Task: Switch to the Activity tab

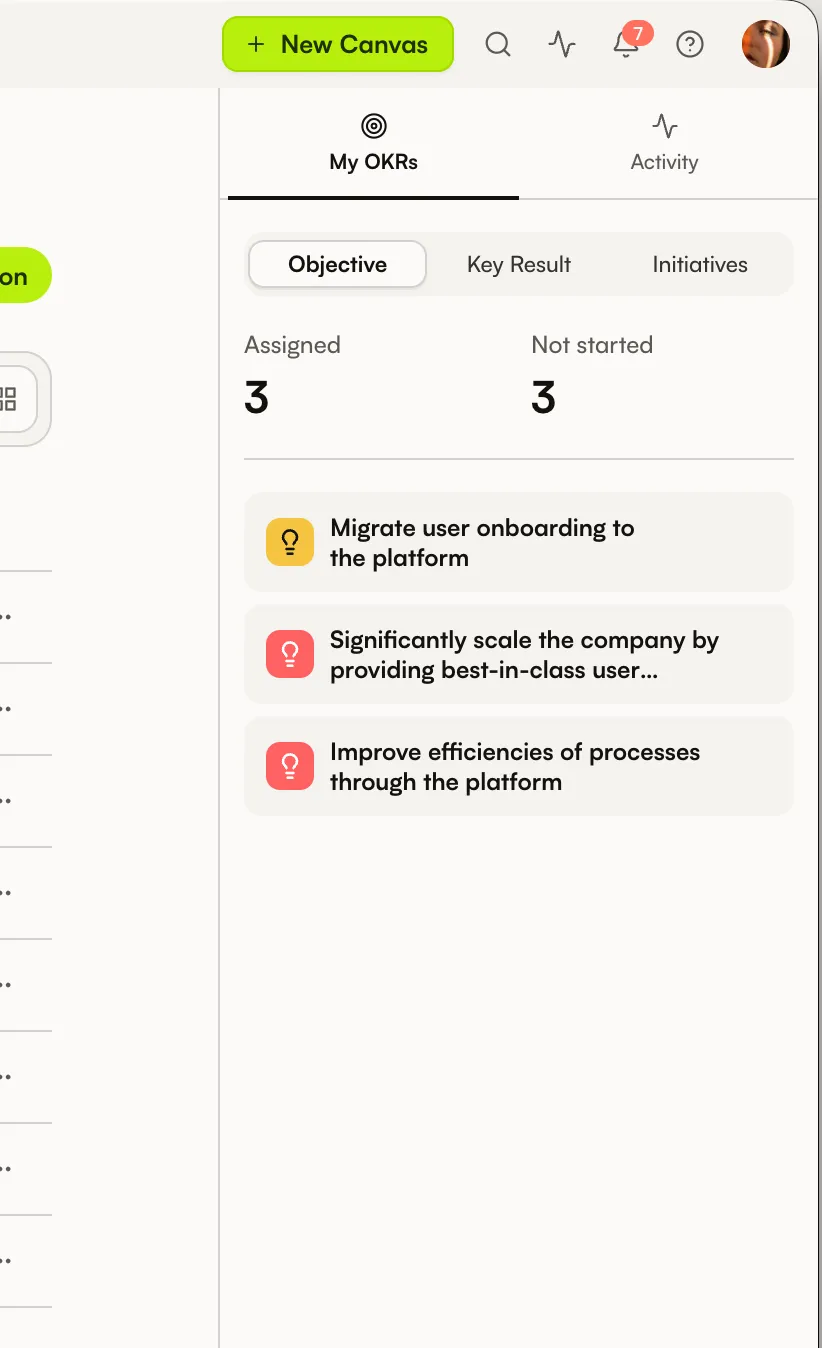Action: [x=664, y=145]
